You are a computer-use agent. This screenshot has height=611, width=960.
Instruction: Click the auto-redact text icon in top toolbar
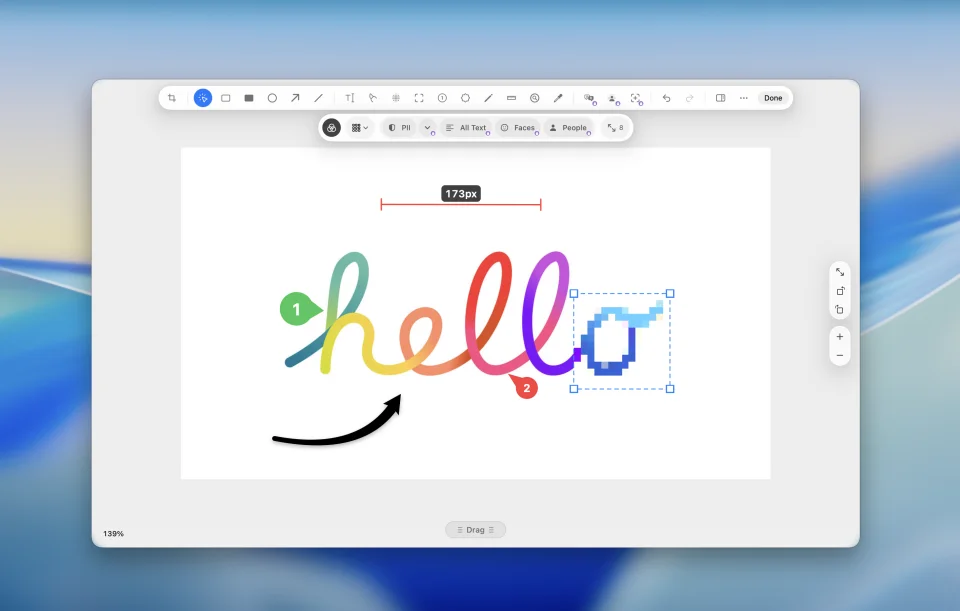pos(589,98)
